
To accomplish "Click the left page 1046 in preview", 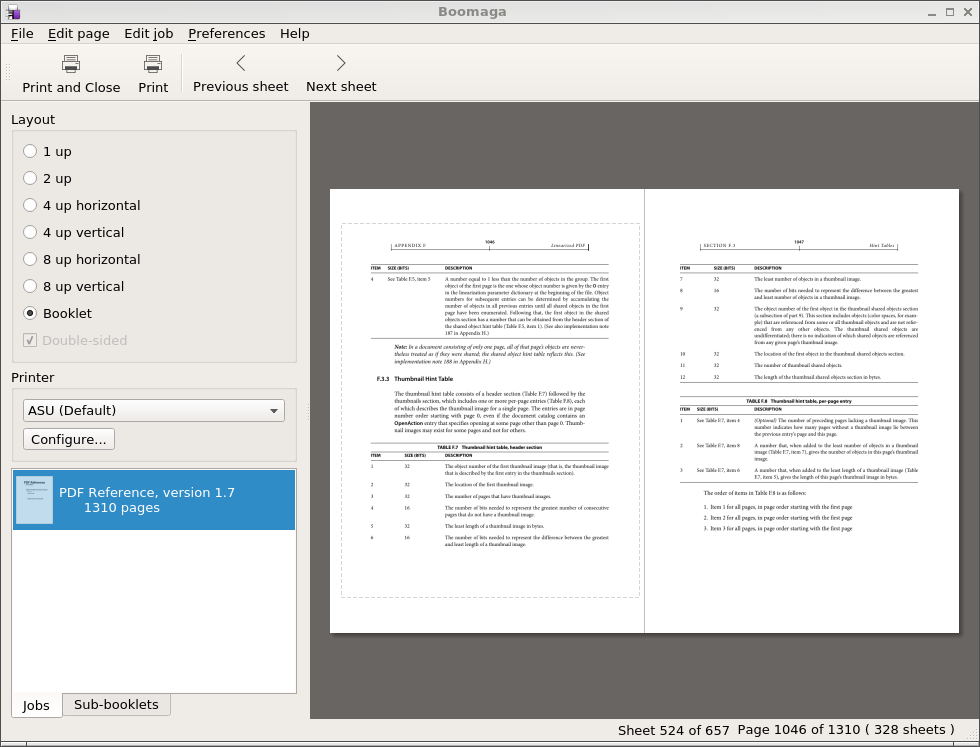I will (x=489, y=410).
